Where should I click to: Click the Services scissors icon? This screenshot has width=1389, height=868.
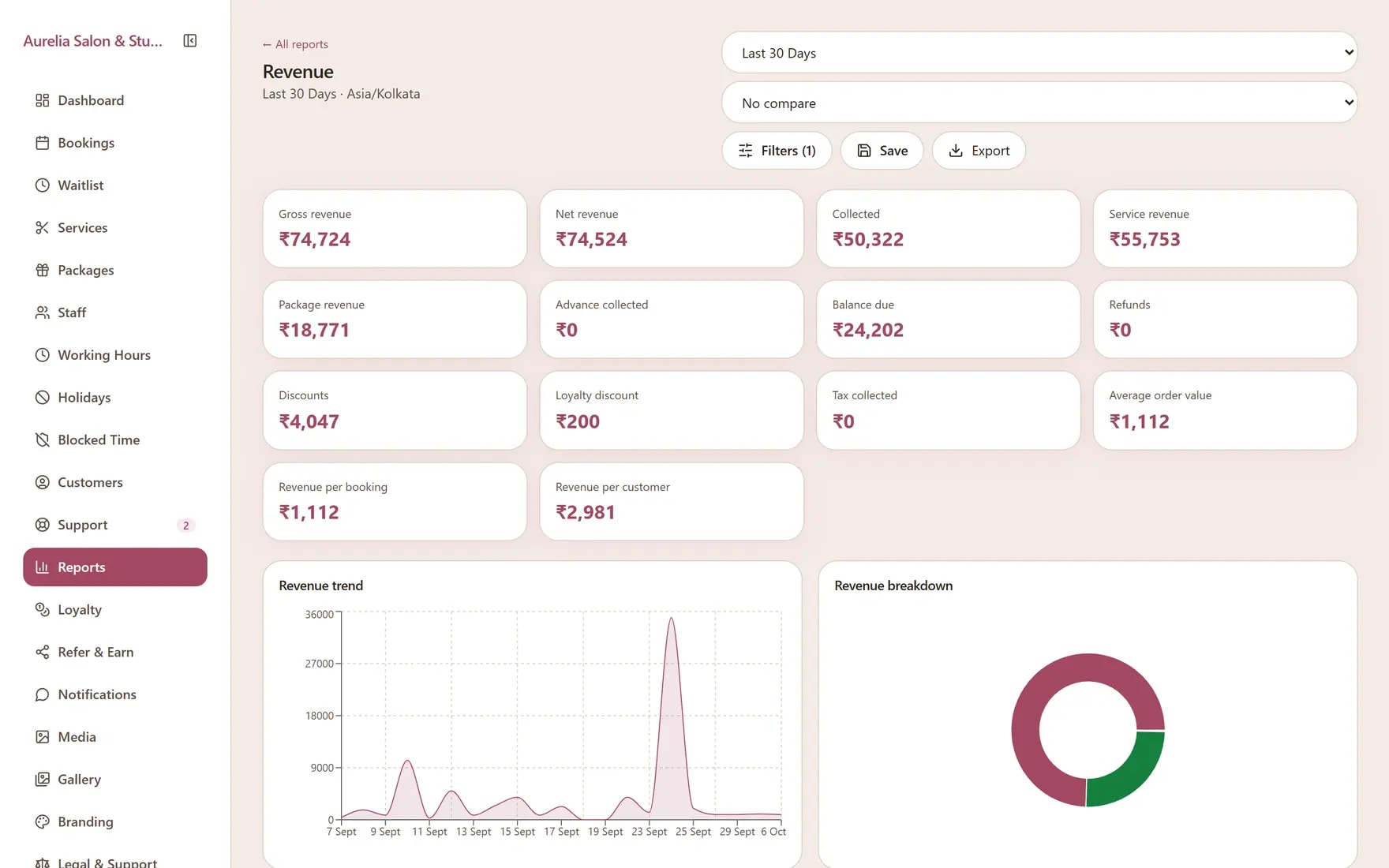pos(42,227)
